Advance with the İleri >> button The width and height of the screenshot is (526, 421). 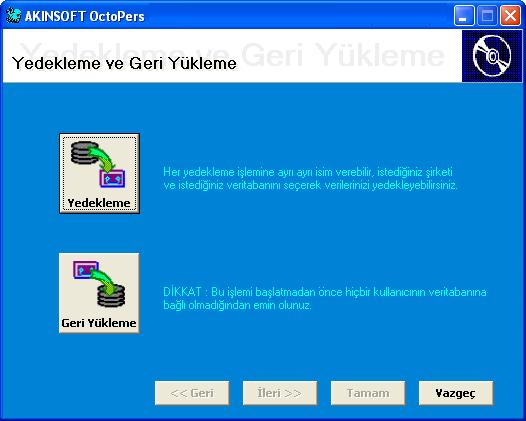point(280,393)
